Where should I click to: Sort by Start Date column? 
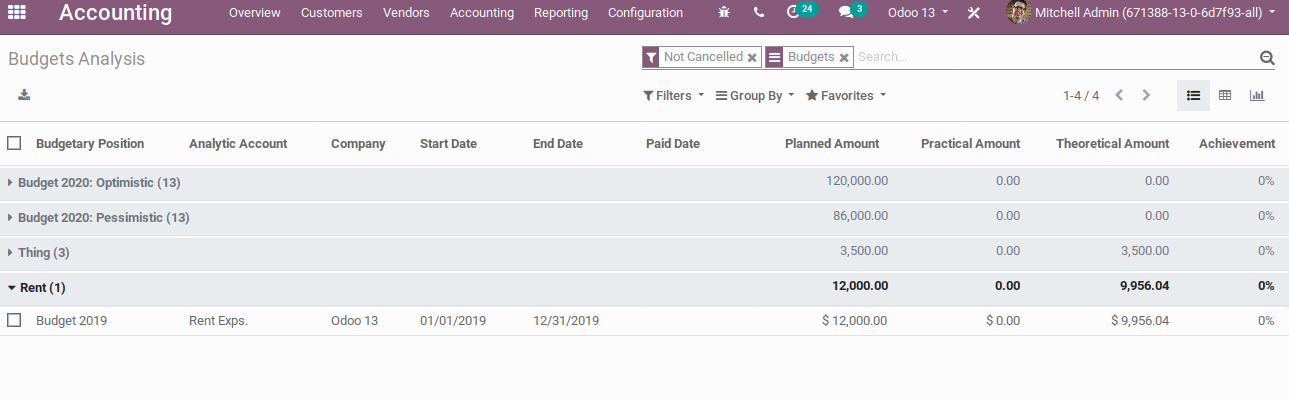click(448, 144)
